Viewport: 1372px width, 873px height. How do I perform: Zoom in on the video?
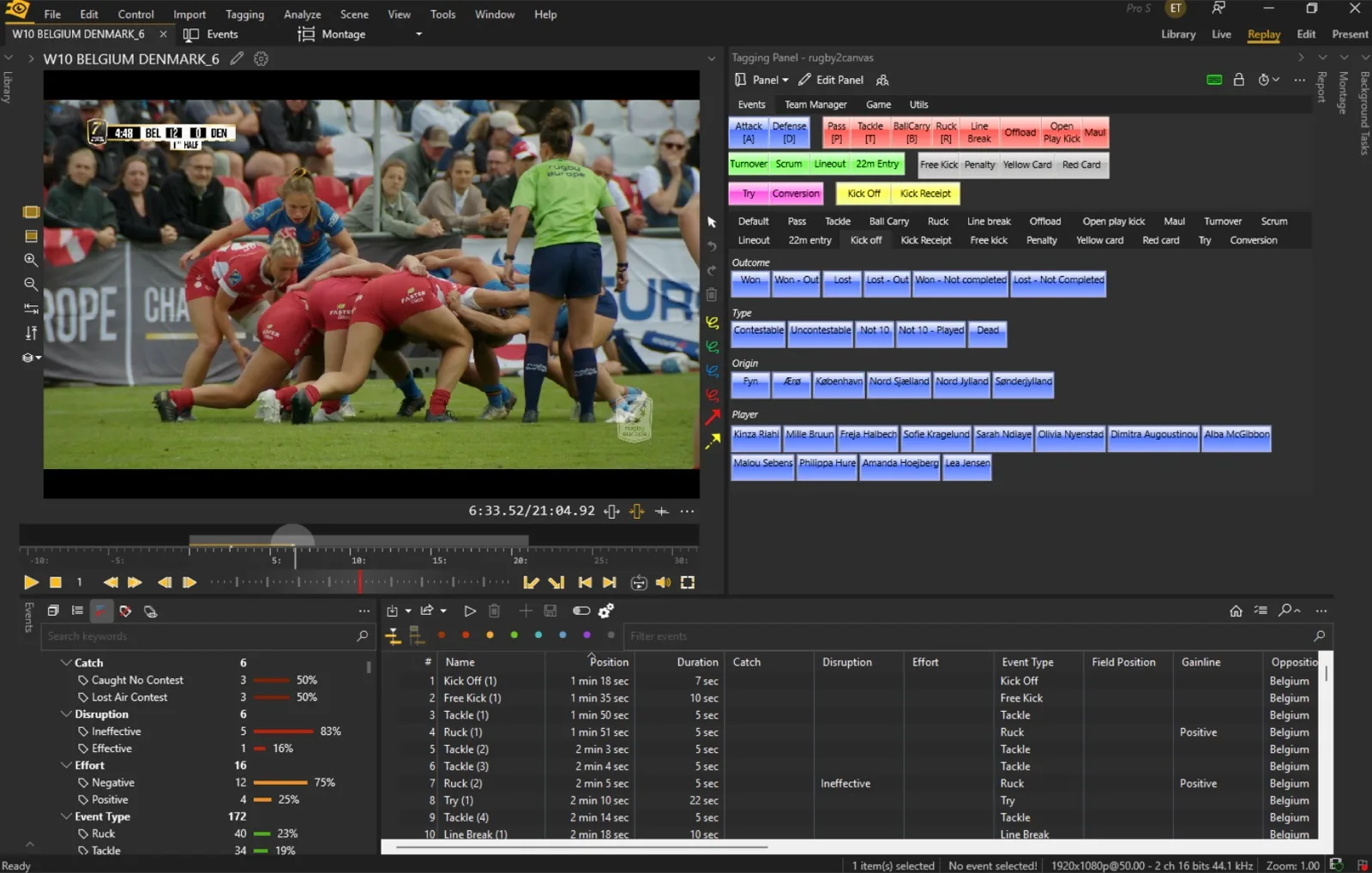(x=31, y=260)
